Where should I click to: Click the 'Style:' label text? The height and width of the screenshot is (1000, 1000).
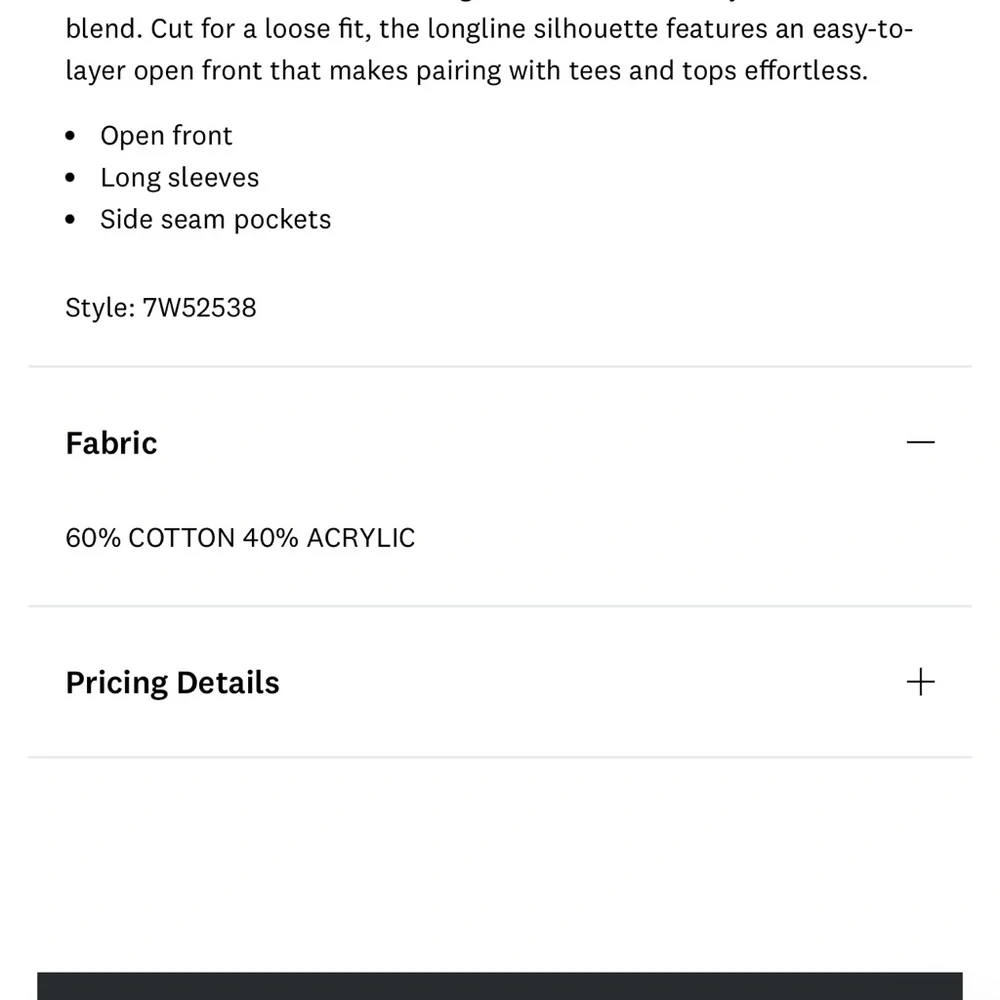[100, 308]
